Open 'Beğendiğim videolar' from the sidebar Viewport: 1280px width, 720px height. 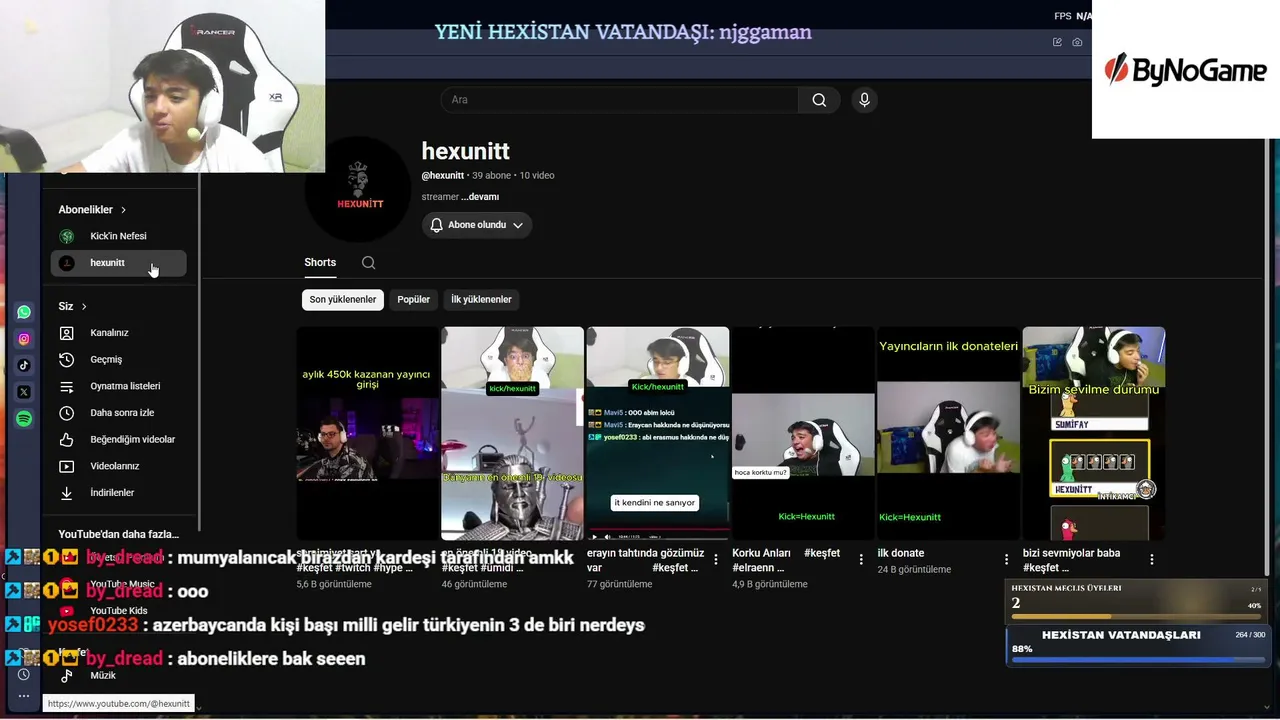[x=118, y=440]
